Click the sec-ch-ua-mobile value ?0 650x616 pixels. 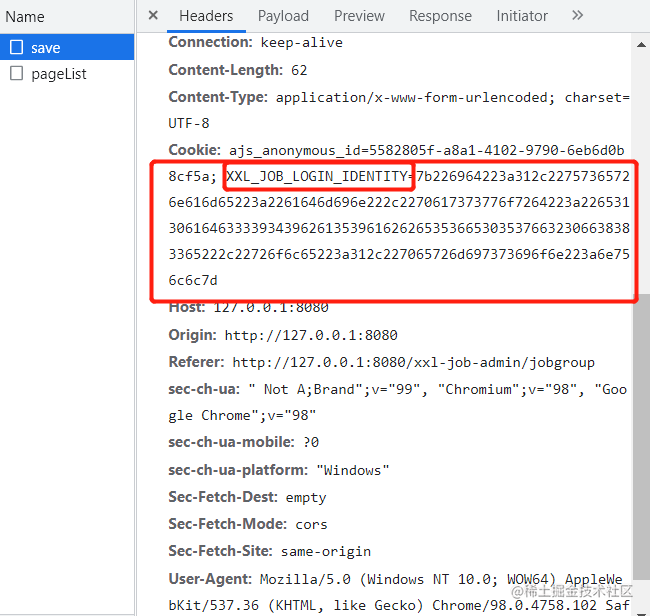point(311,442)
